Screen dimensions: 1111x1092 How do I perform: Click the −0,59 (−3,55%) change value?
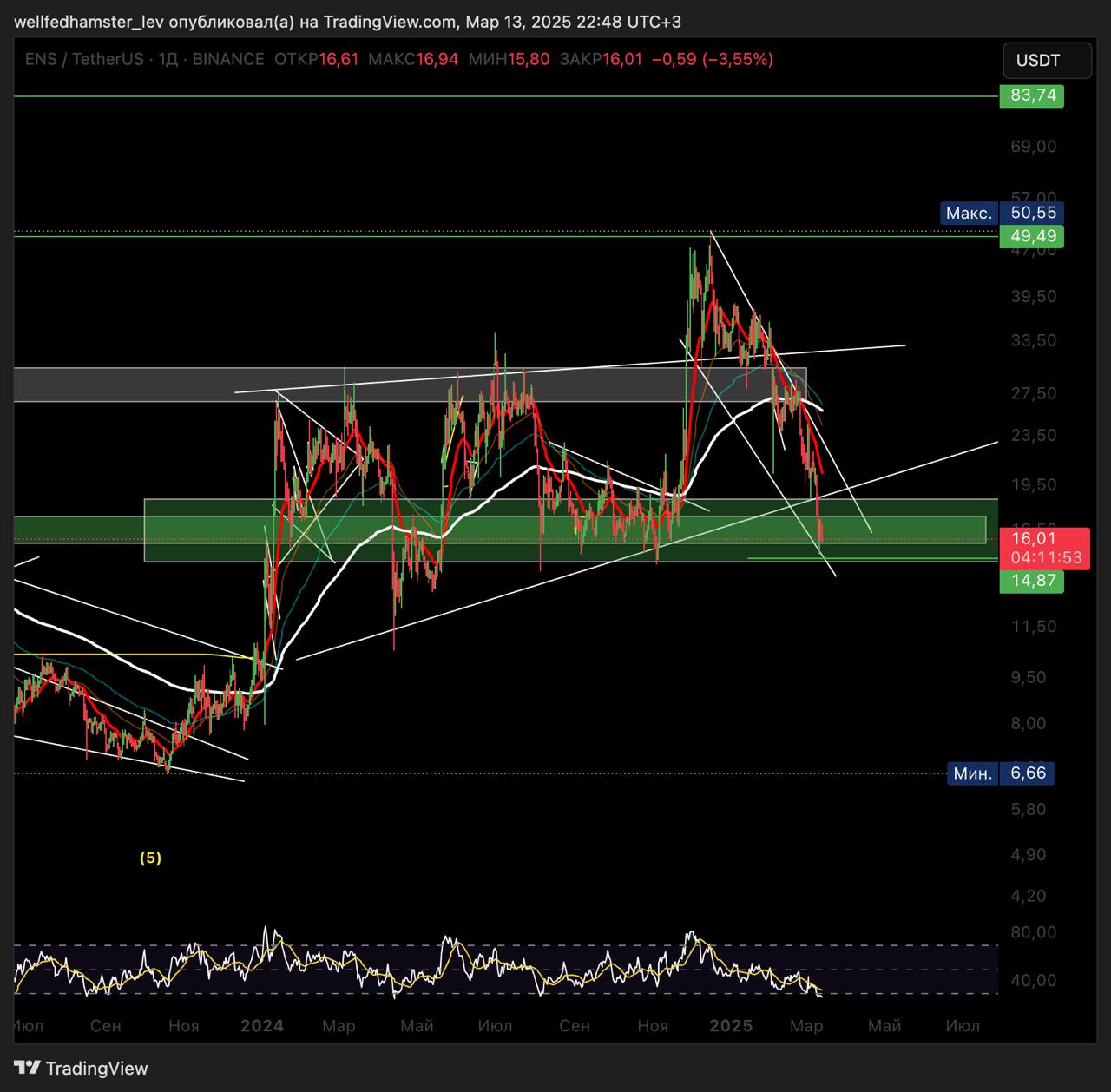tap(713, 59)
